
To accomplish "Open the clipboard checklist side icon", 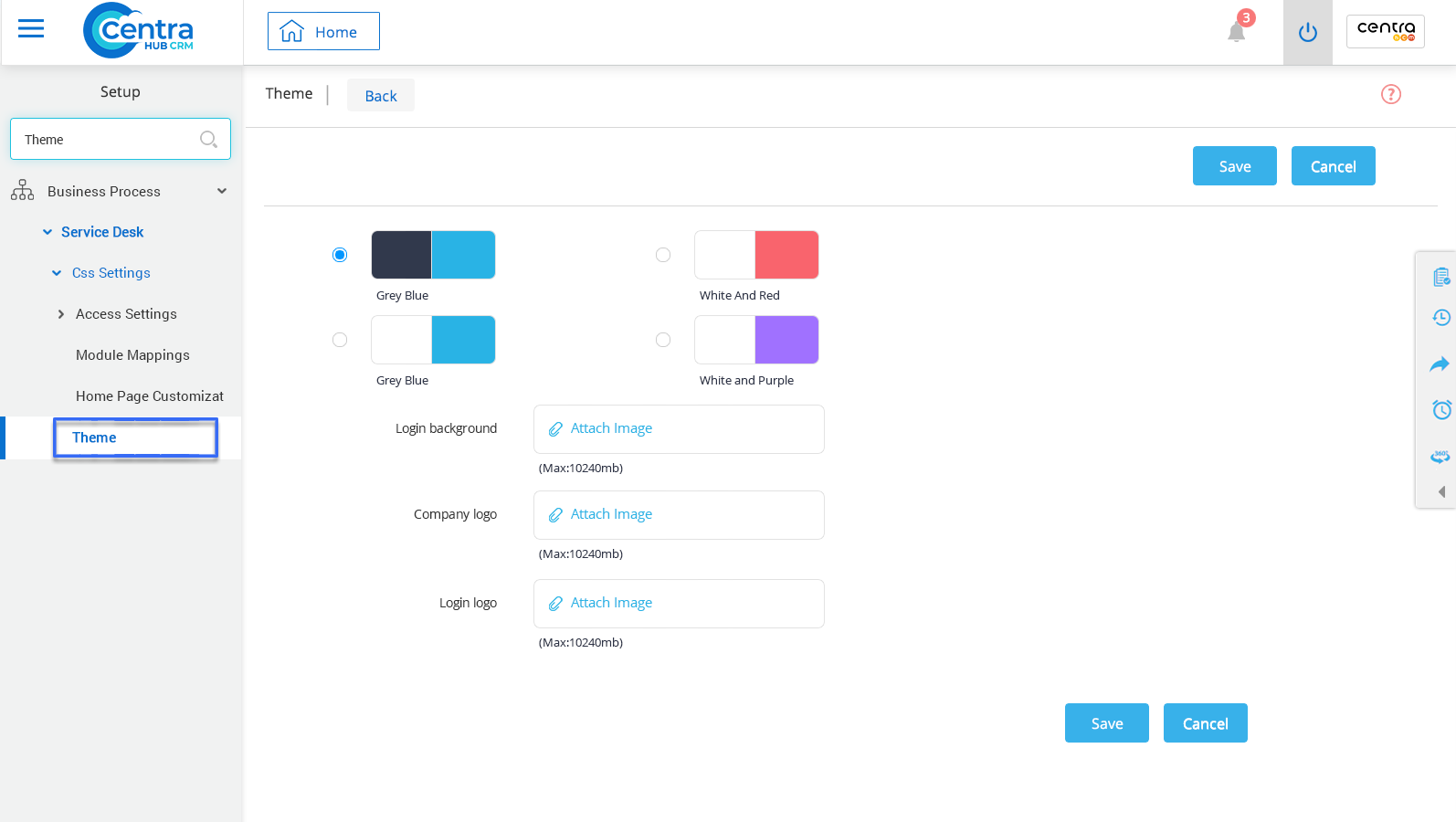I will pyautogui.click(x=1441, y=277).
